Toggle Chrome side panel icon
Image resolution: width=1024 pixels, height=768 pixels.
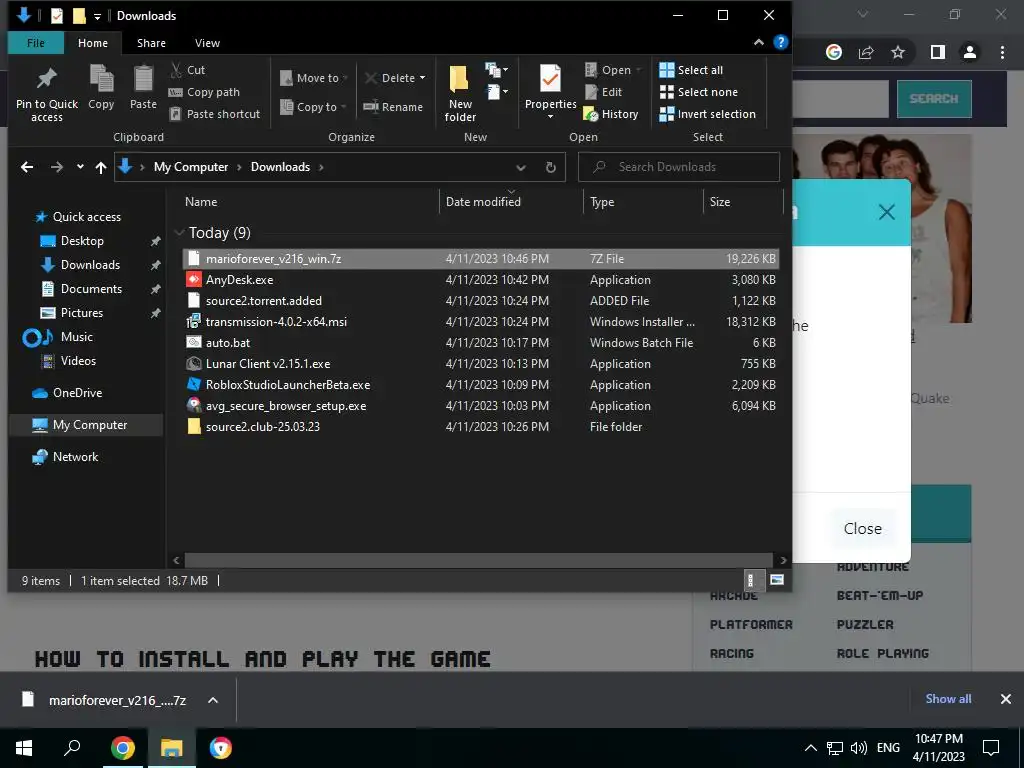tap(937, 52)
